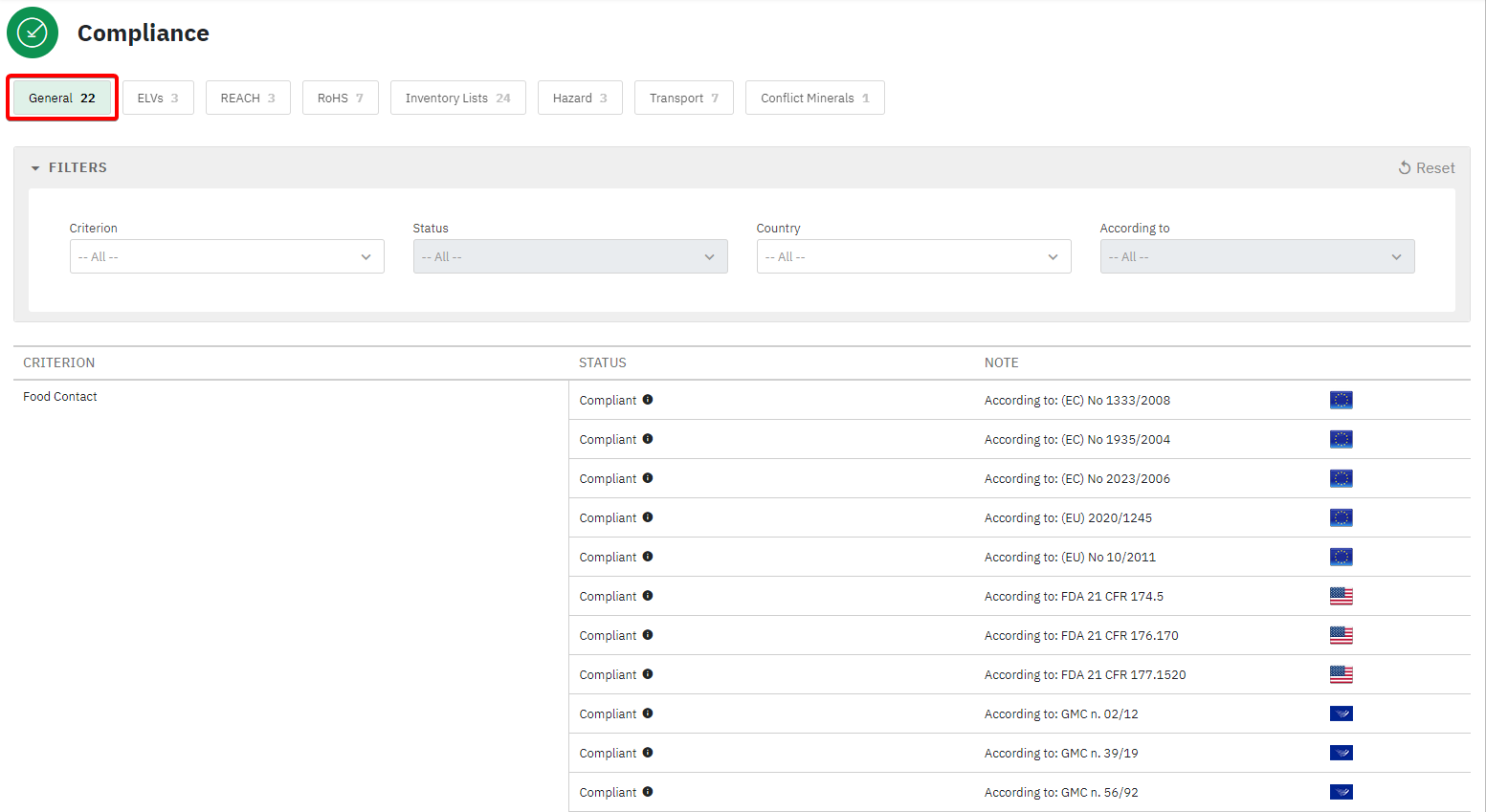Image resolution: width=1486 pixels, height=812 pixels.
Task: Click the Food Contact criterion cell
Action: (x=60, y=397)
